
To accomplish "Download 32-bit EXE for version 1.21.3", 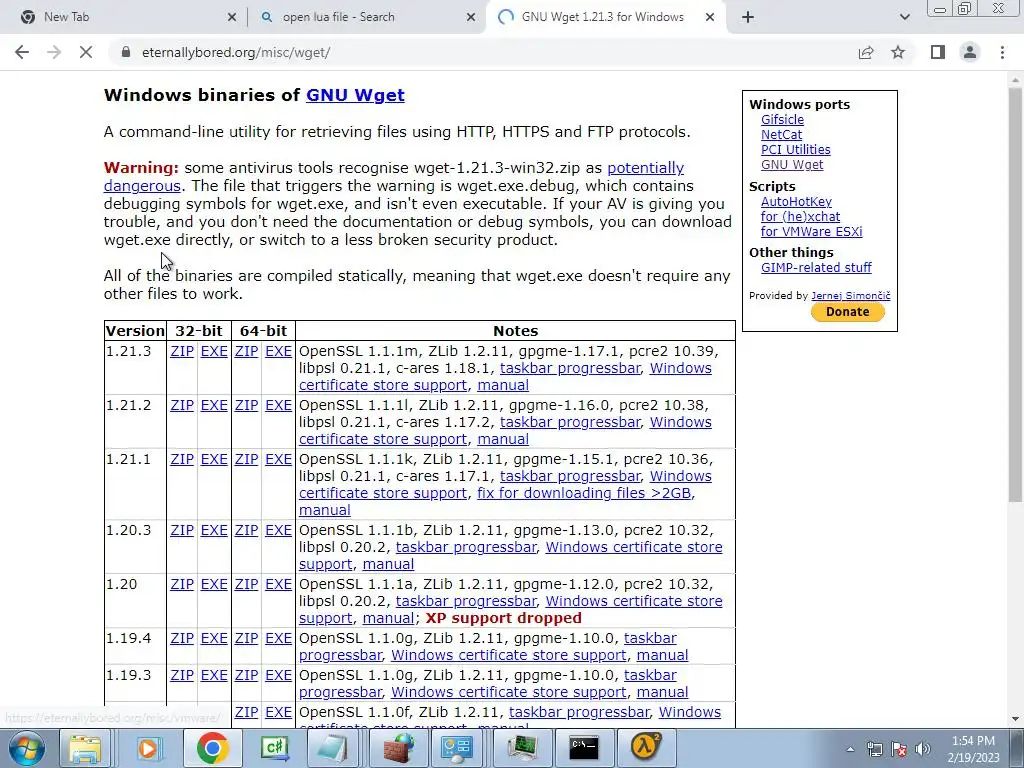I will coord(214,351).
